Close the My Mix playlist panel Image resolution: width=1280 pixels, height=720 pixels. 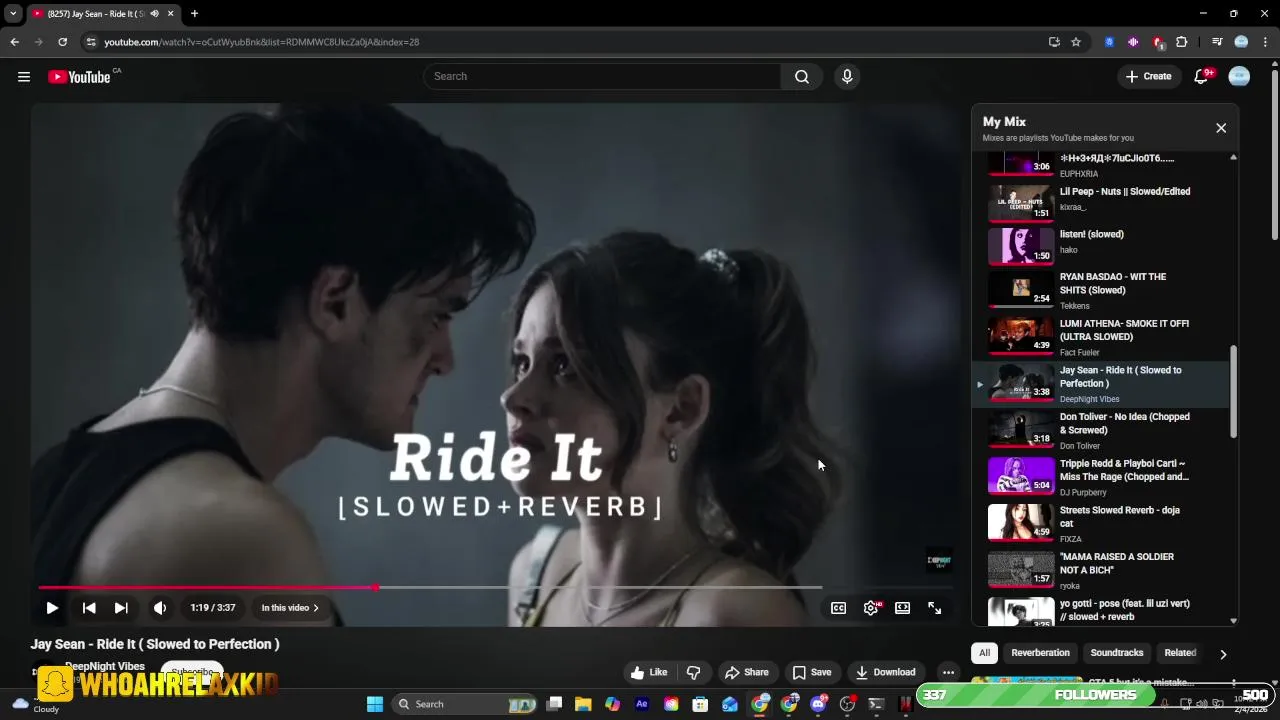click(1221, 128)
